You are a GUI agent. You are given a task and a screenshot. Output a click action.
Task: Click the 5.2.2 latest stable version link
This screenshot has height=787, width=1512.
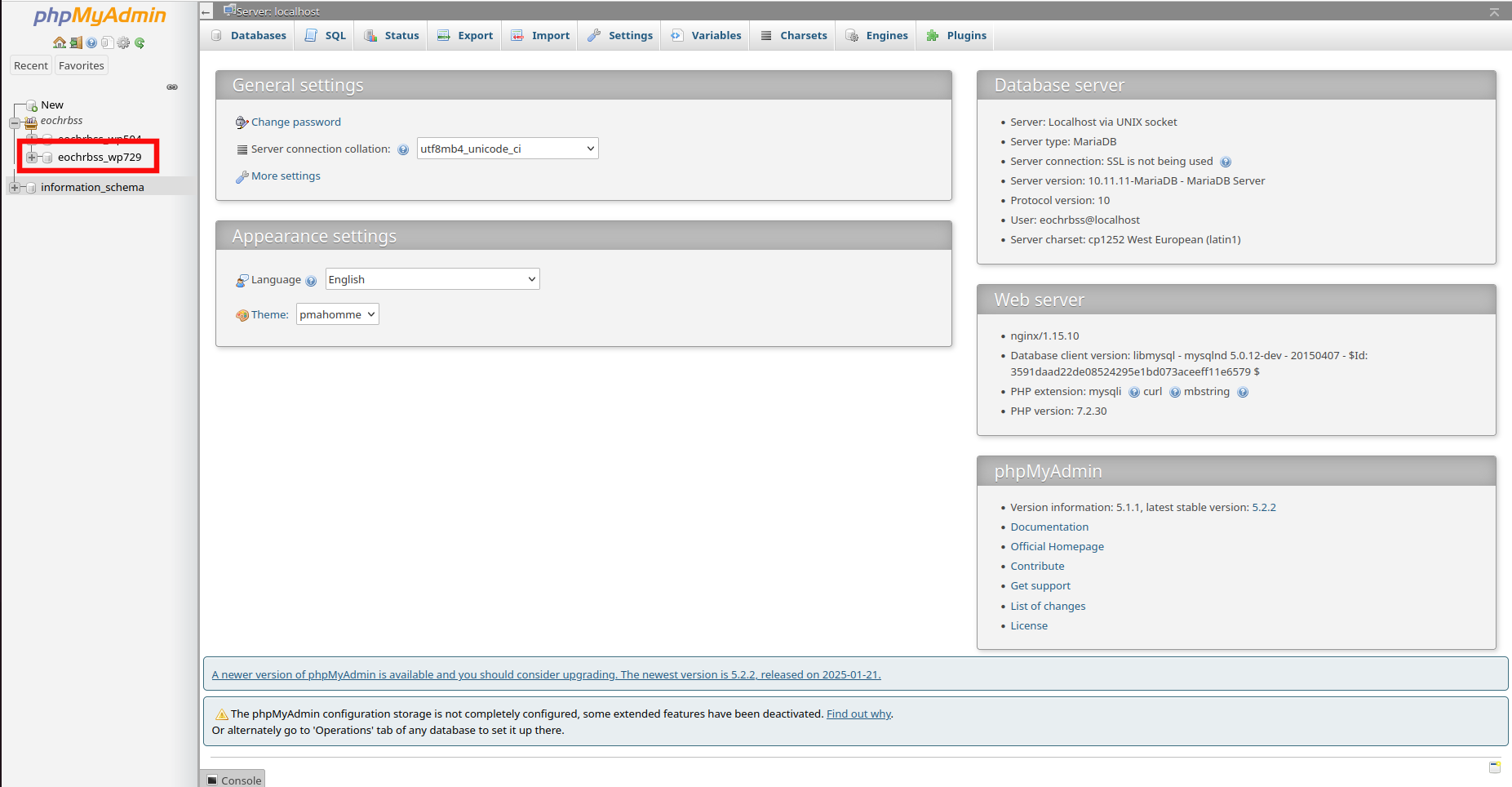[x=1264, y=508]
